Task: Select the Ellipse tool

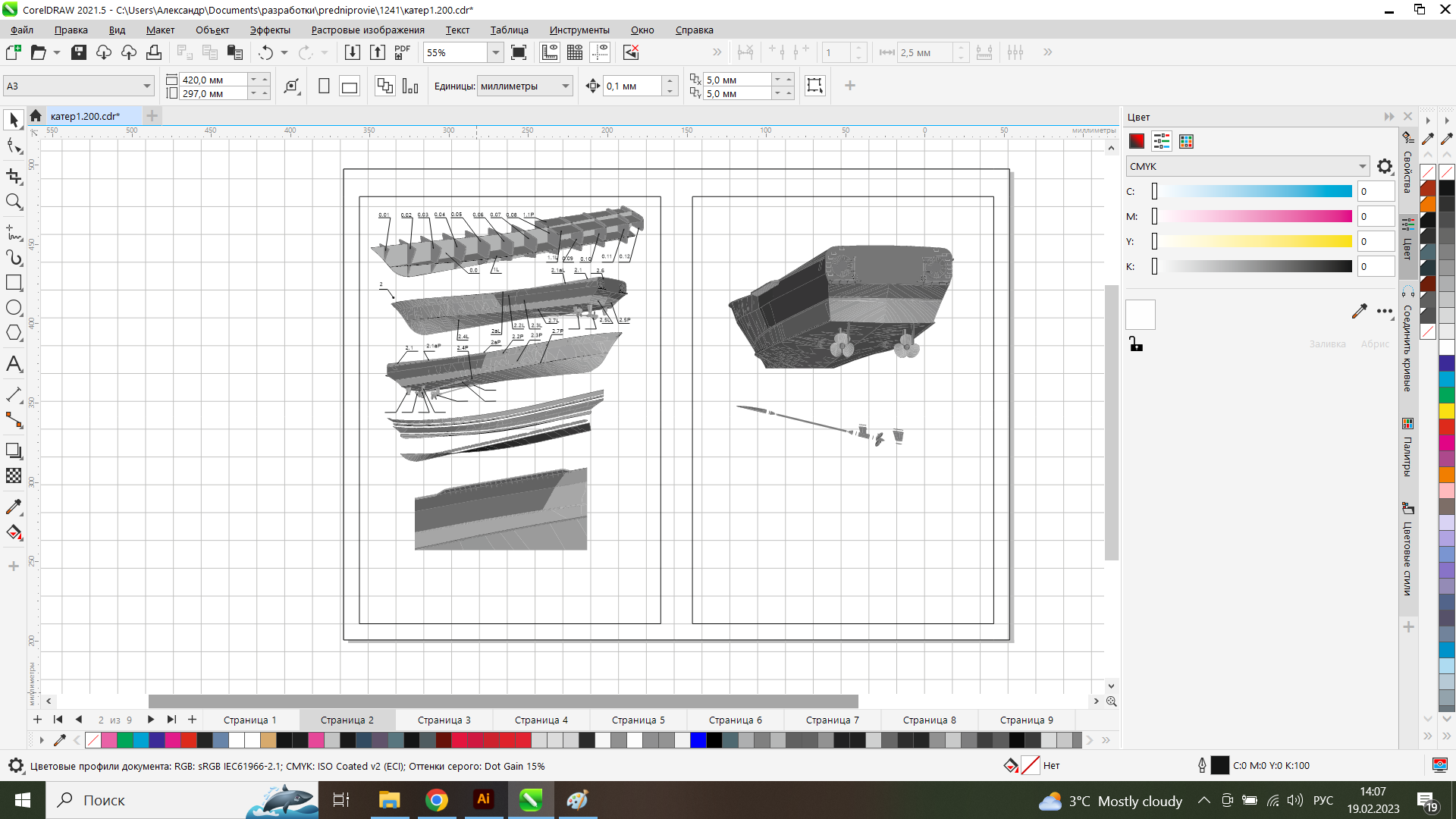Action: pos(14,308)
